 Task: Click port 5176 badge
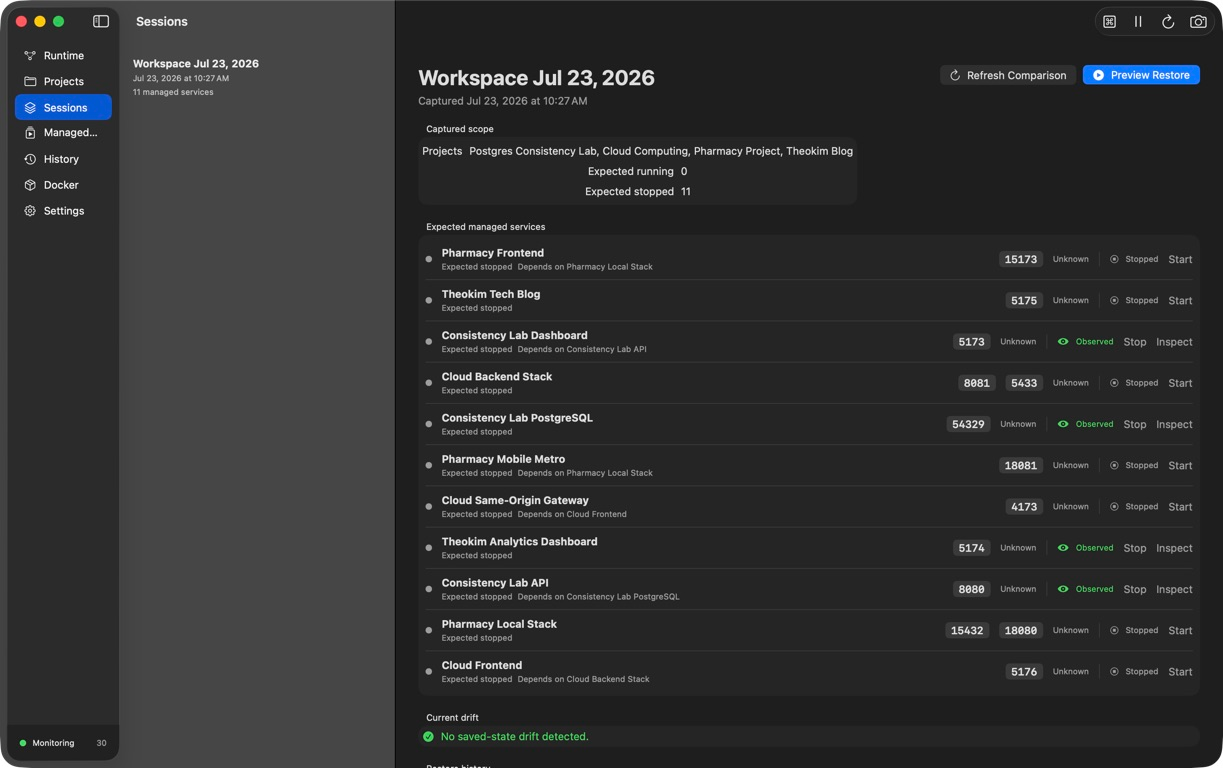(x=1024, y=672)
